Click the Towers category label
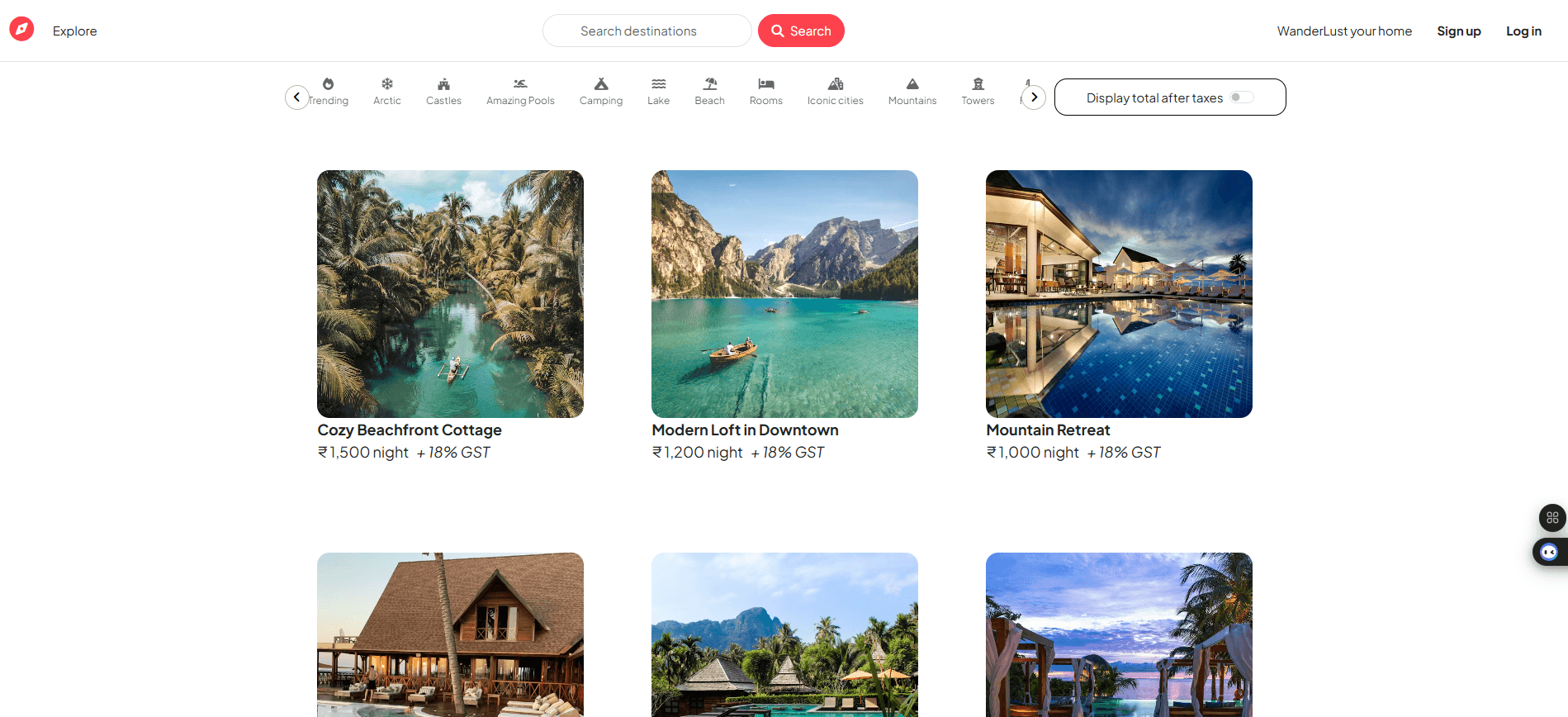The width and height of the screenshot is (1568, 717). (x=978, y=101)
